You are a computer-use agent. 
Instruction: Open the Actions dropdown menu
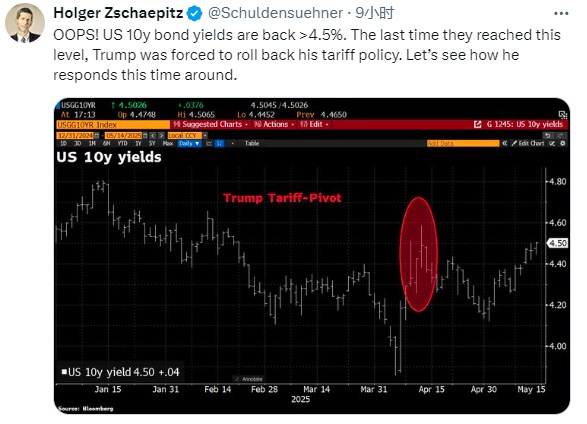coord(274,124)
